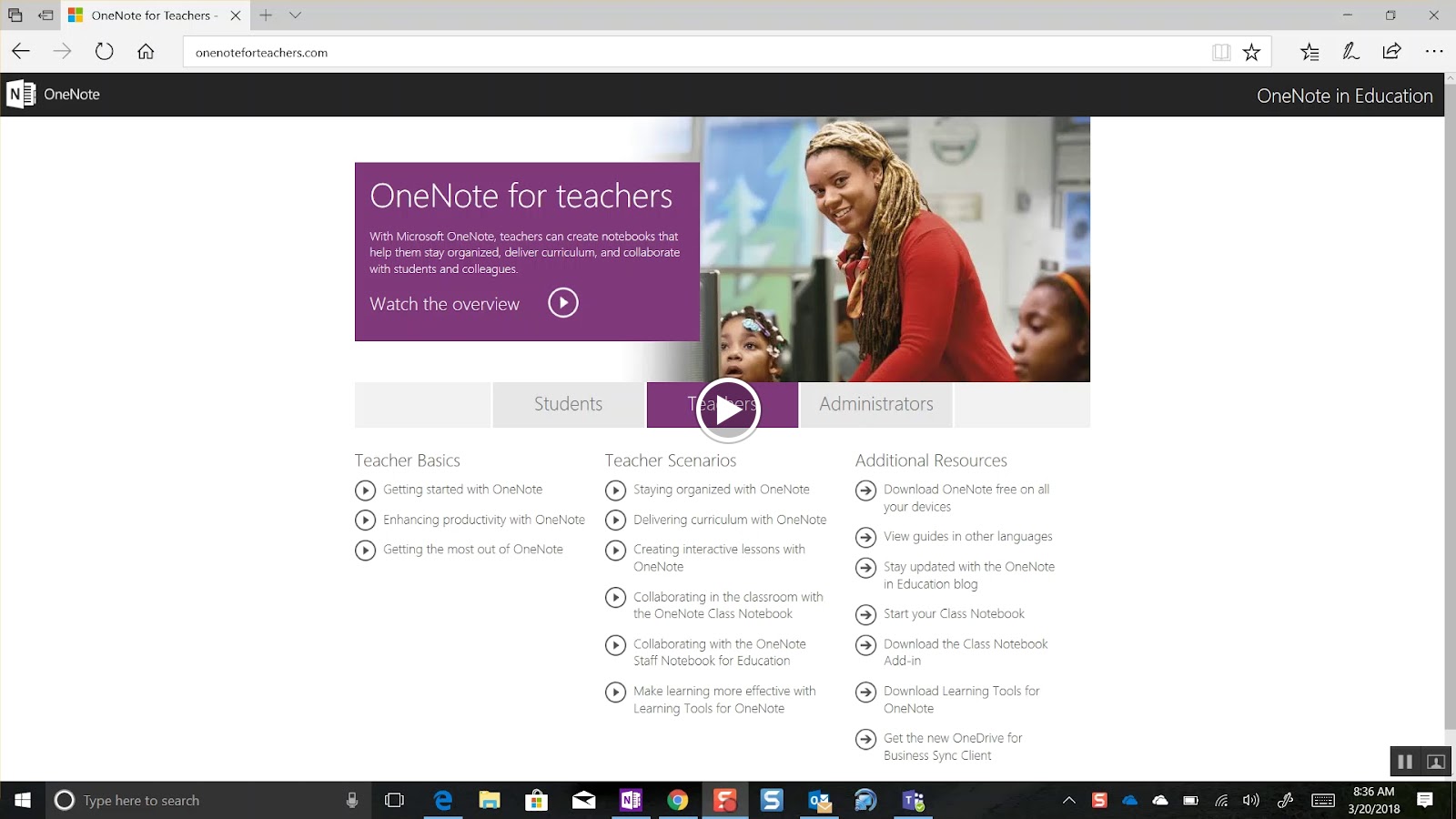Close the OneNote for Teachers tab
This screenshot has width=1456, height=819.
[235, 15]
